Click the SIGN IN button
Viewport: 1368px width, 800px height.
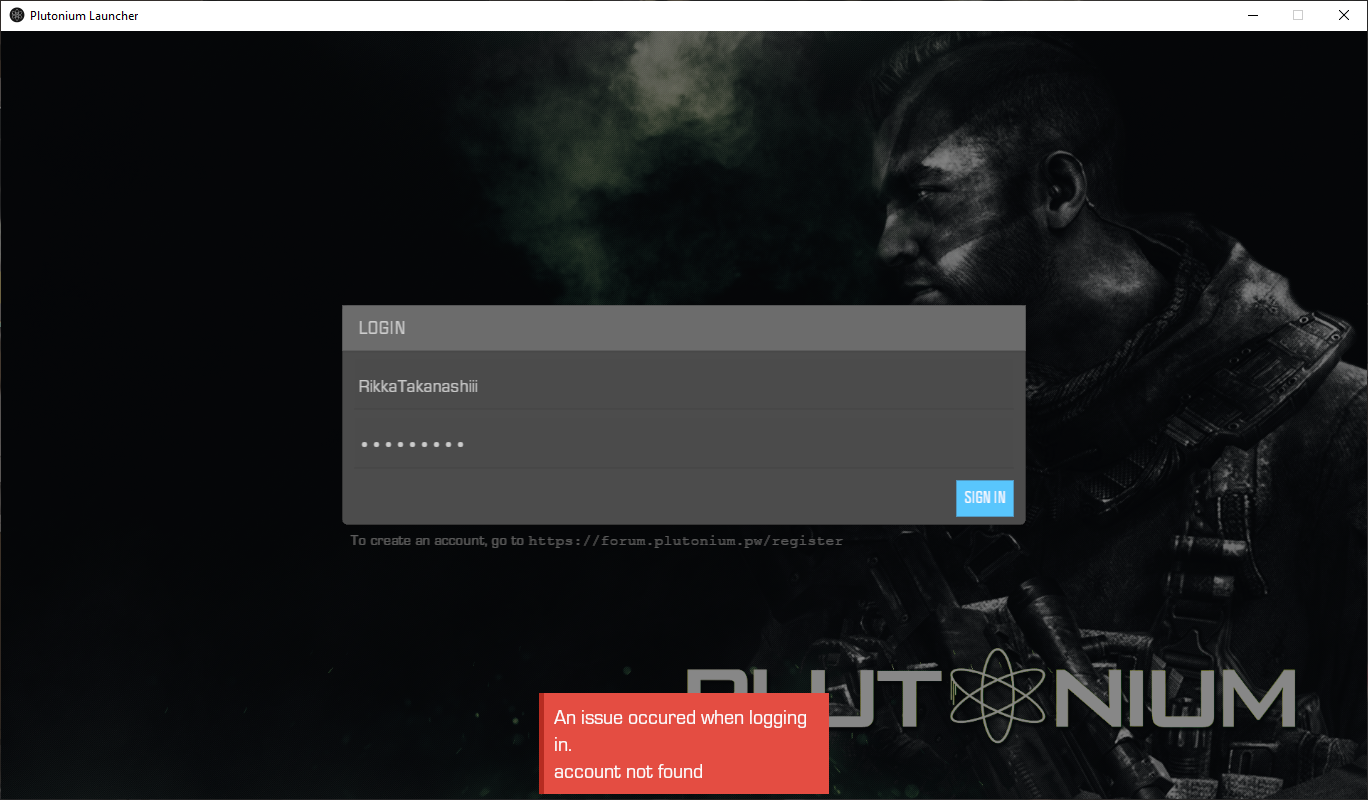pyautogui.click(x=984, y=498)
